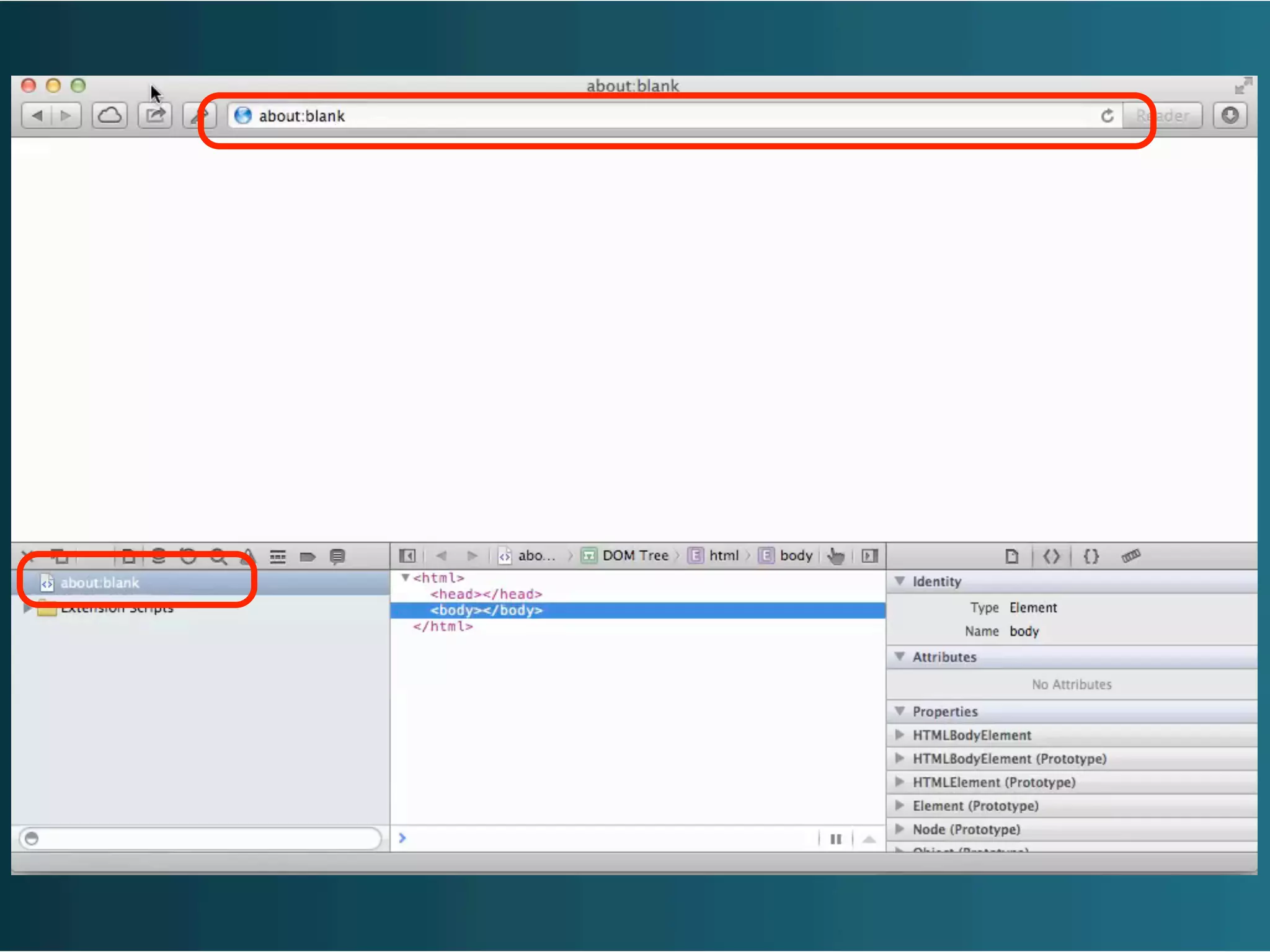Image resolution: width=1270 pixels, height=952 pixels.
Task: Click the about:blank address field
Action: [x=620, y=116]
